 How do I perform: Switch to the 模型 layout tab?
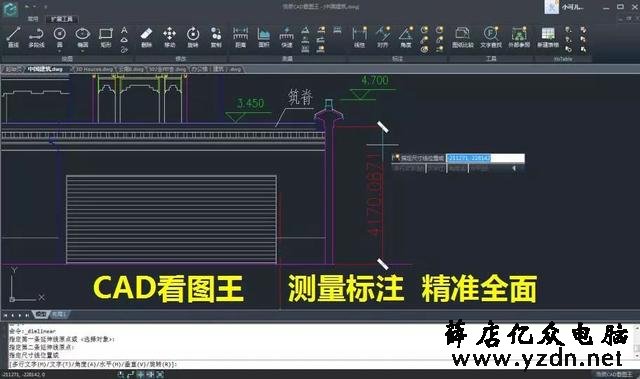pyautogui.click(x=41, y=315)
